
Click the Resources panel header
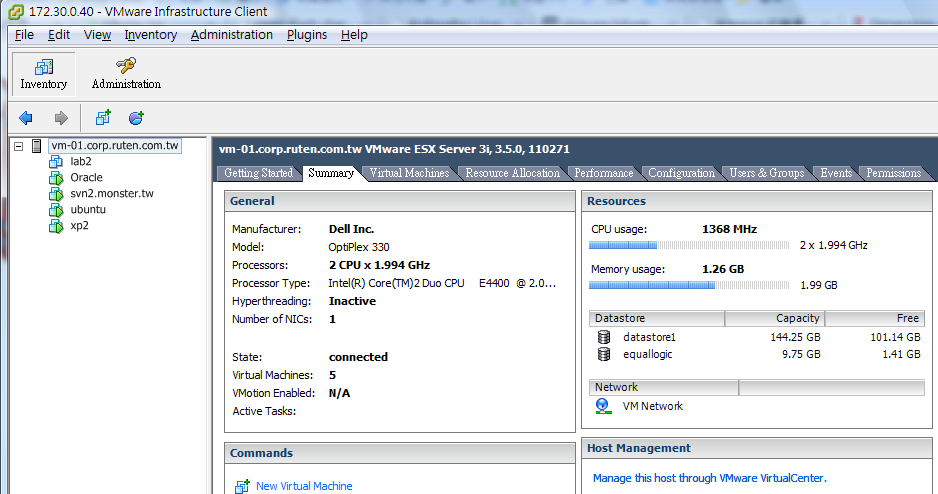[x=756, y=202]
